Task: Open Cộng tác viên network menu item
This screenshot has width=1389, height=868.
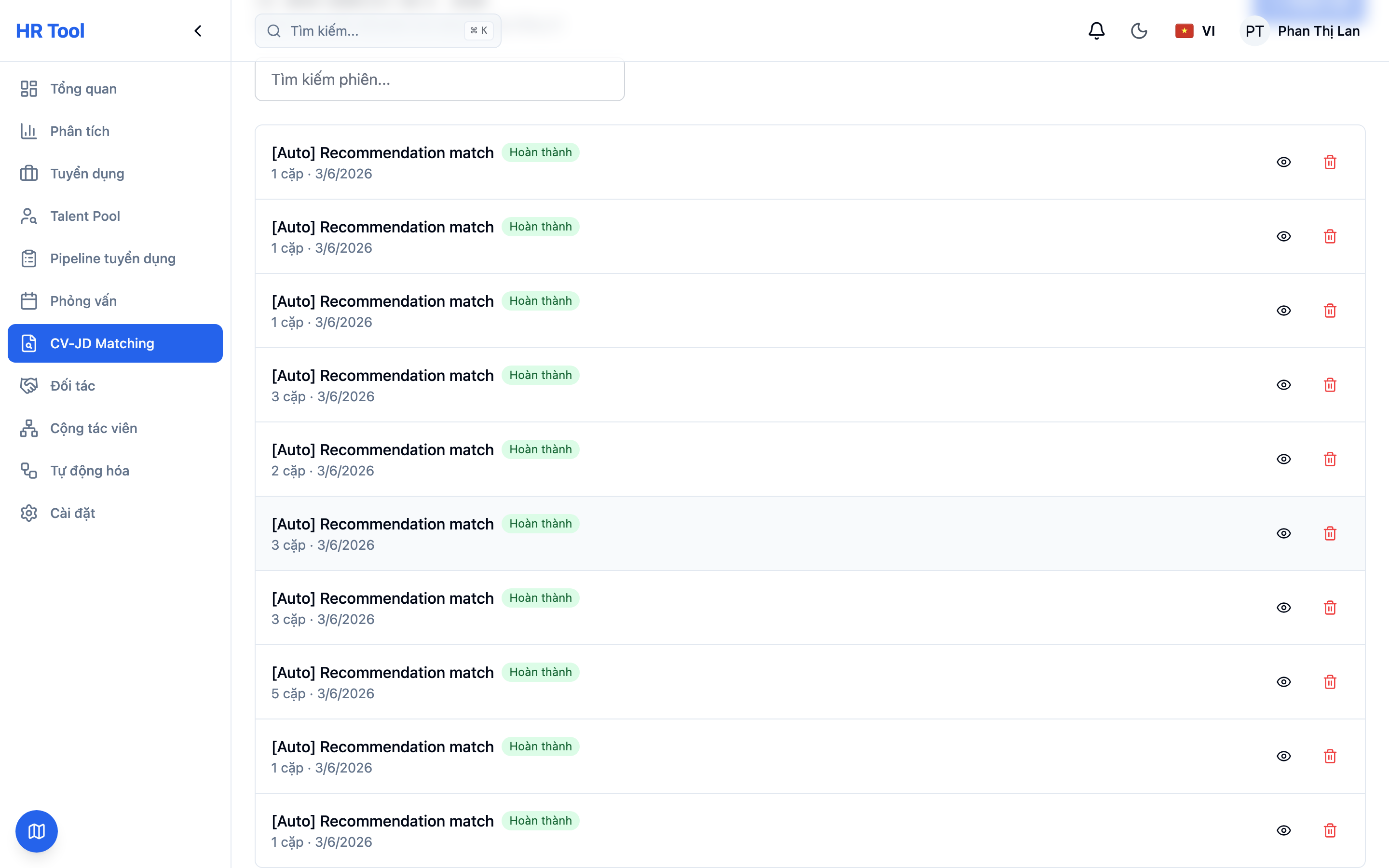Action: (115, 428)
